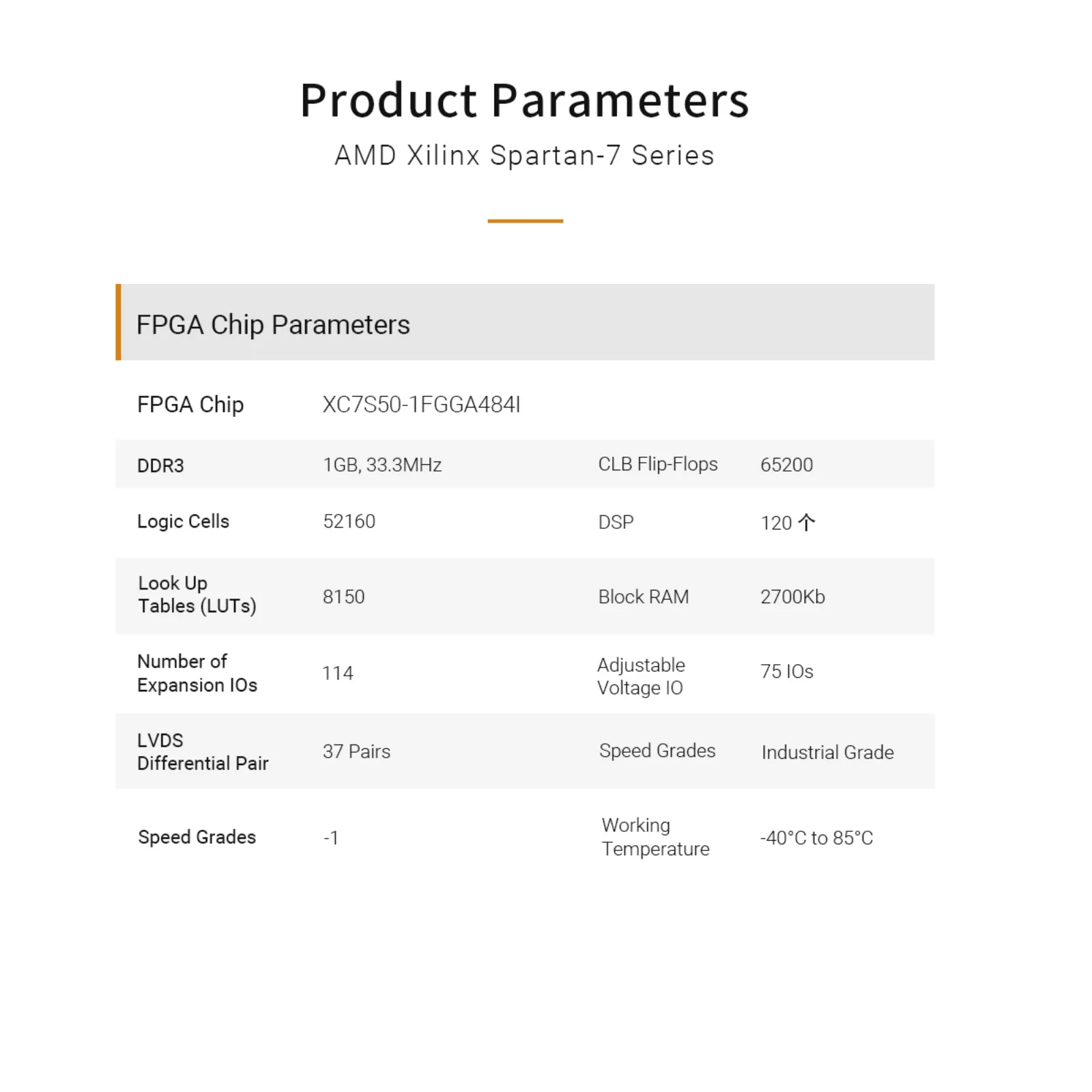Click the upward arrow next to 120
The height and width of the screenshot is (1092, 1092).
click(806, 523)
